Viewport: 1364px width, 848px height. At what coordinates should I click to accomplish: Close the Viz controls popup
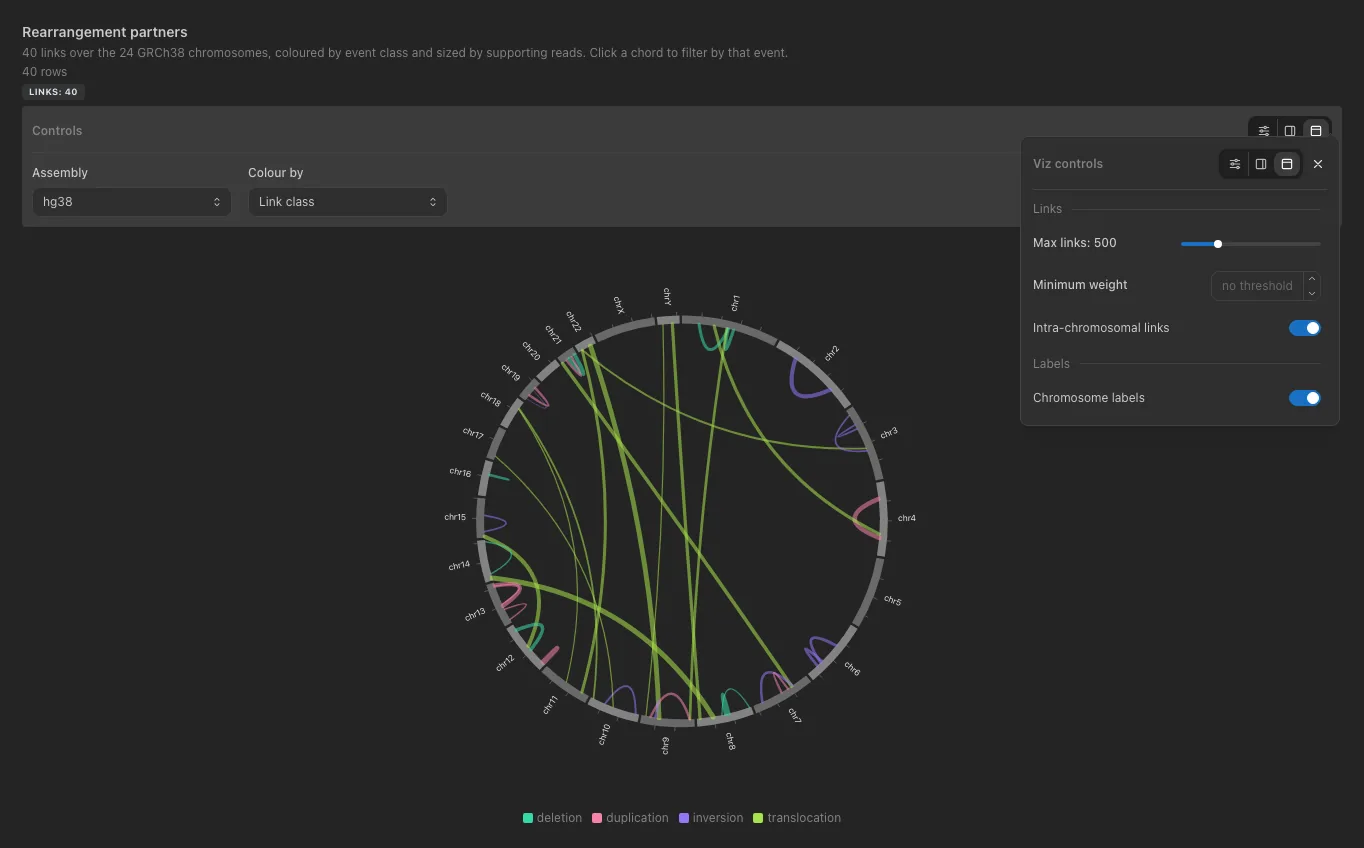coord(1318,164)
